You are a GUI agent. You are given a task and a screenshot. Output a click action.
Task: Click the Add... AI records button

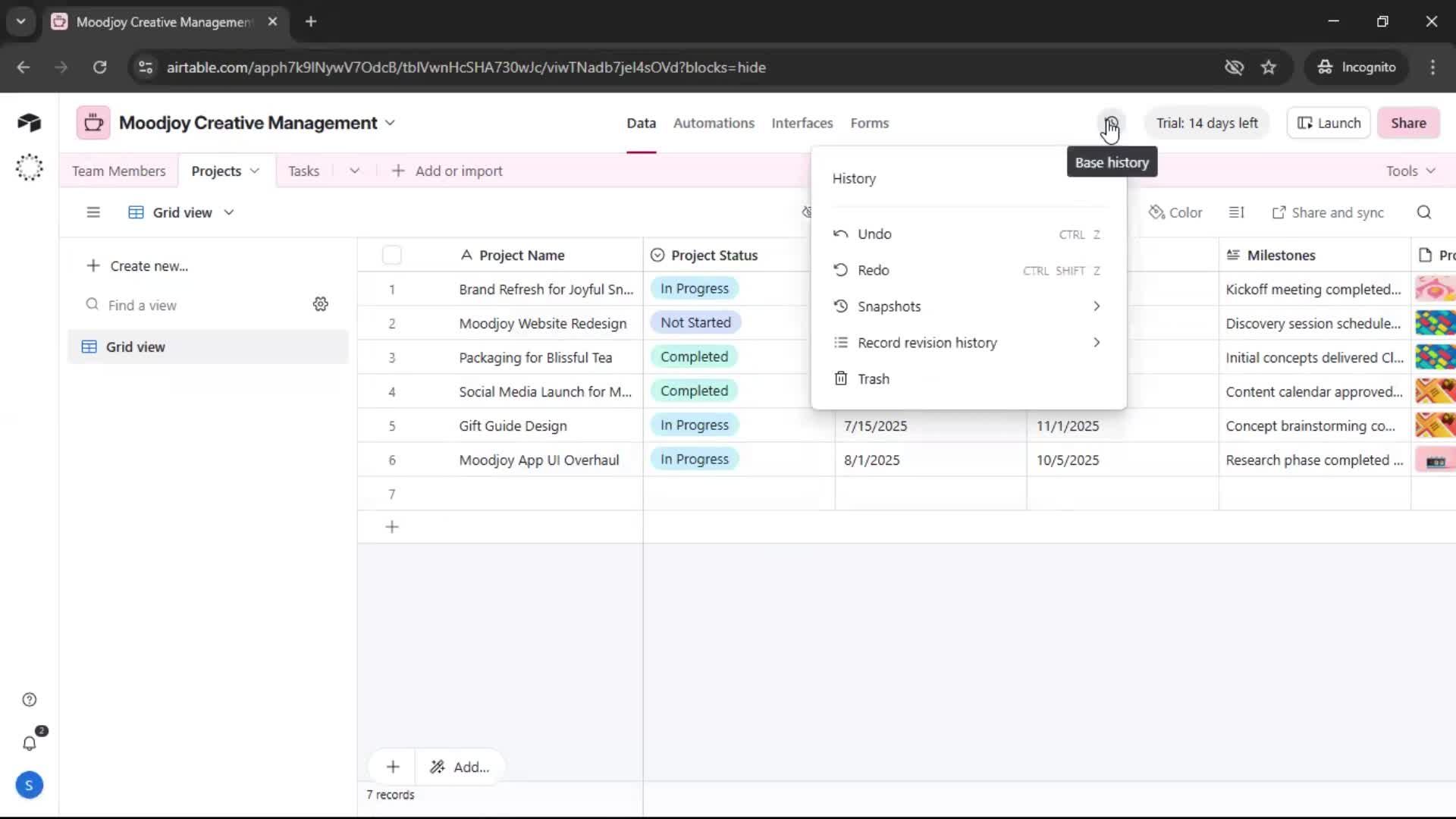tap(460, 767)
